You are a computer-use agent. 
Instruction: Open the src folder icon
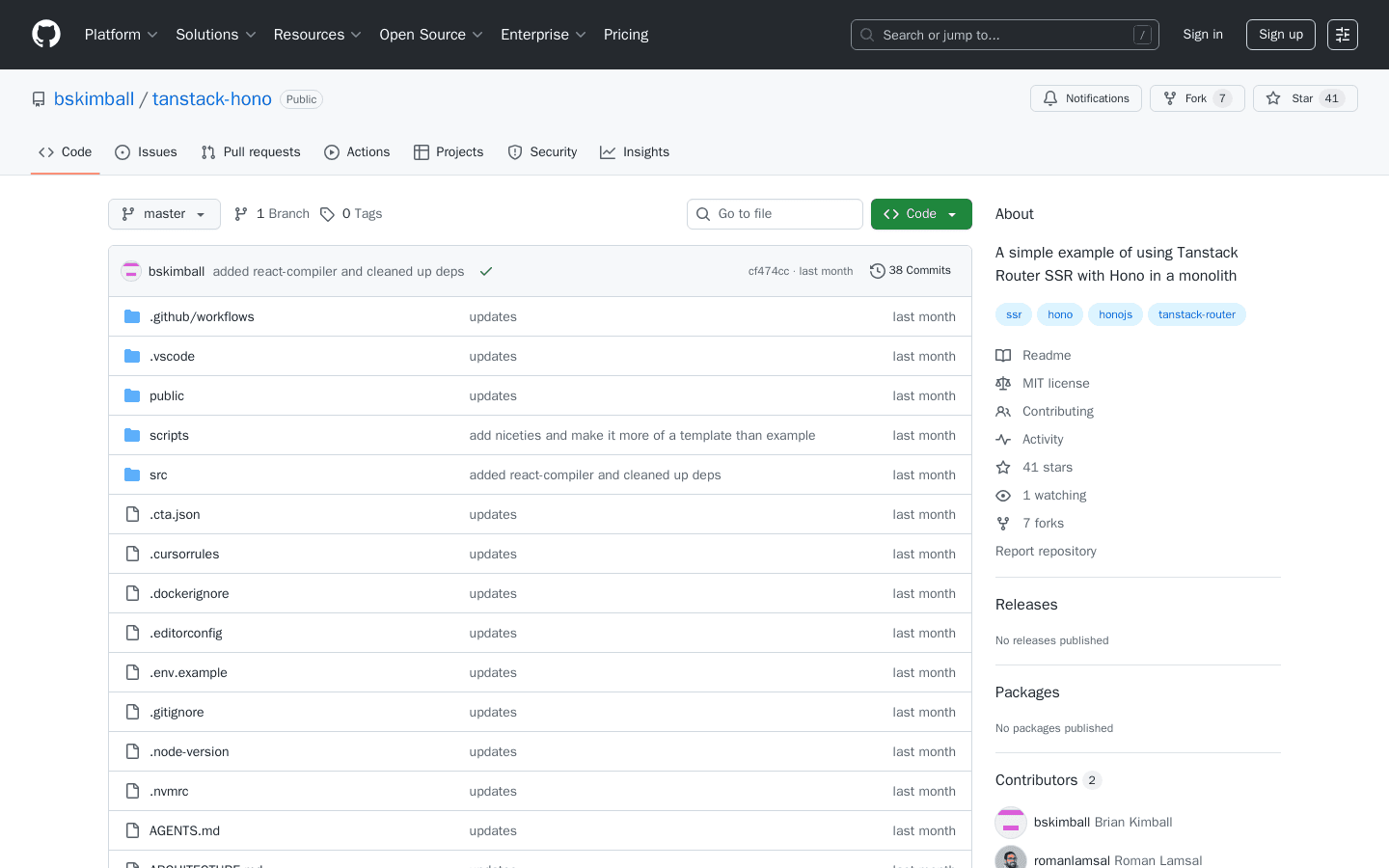point(132,475)
